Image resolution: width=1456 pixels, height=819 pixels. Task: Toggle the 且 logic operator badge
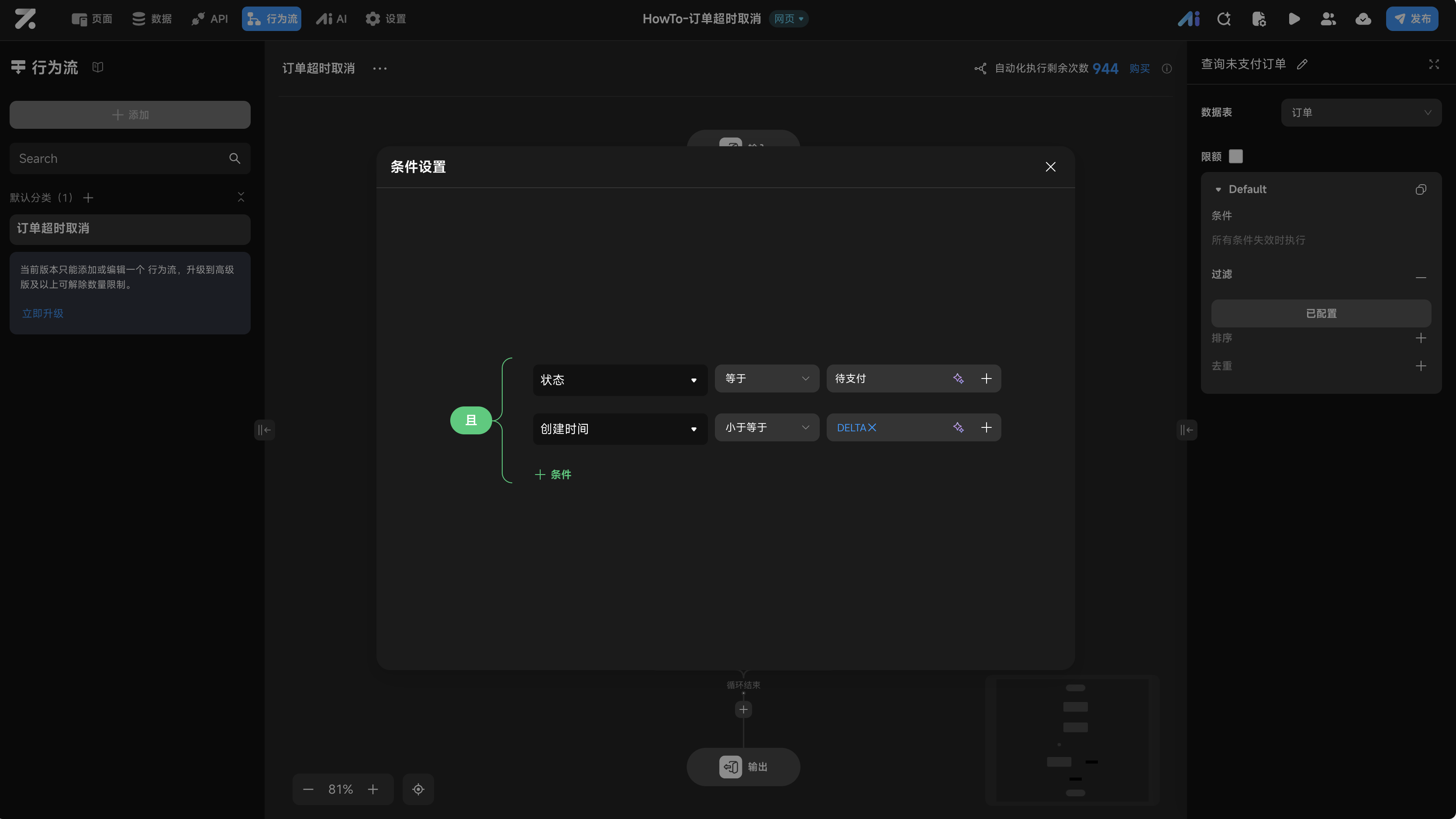[x=471, y=420]
